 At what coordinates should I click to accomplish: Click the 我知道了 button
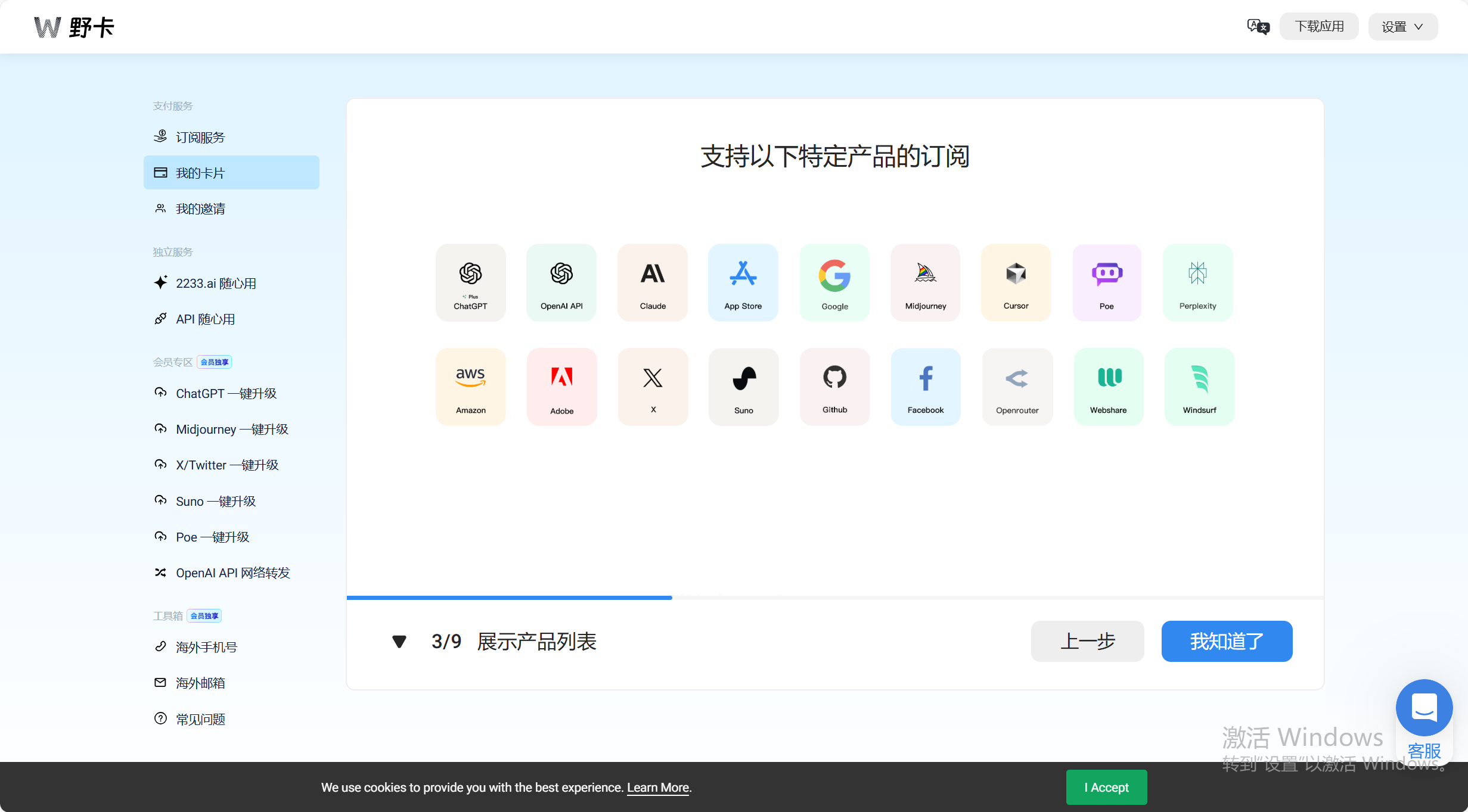(x=1227, y=641)
